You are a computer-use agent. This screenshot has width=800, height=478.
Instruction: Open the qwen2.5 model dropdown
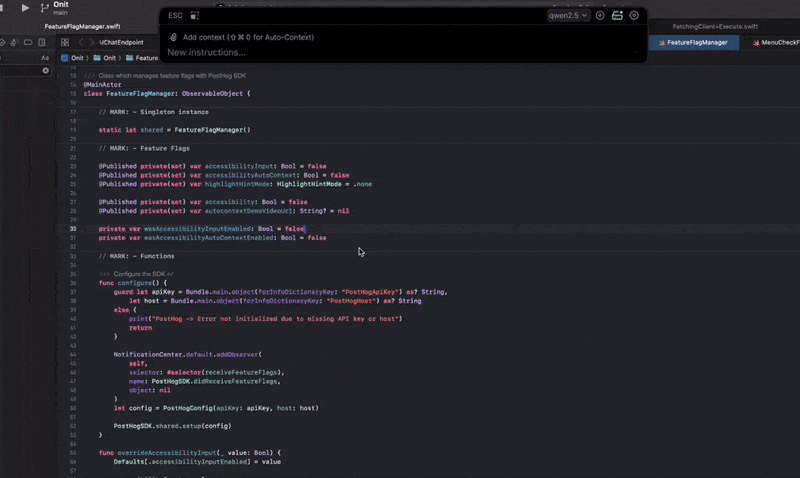(567, 15)
